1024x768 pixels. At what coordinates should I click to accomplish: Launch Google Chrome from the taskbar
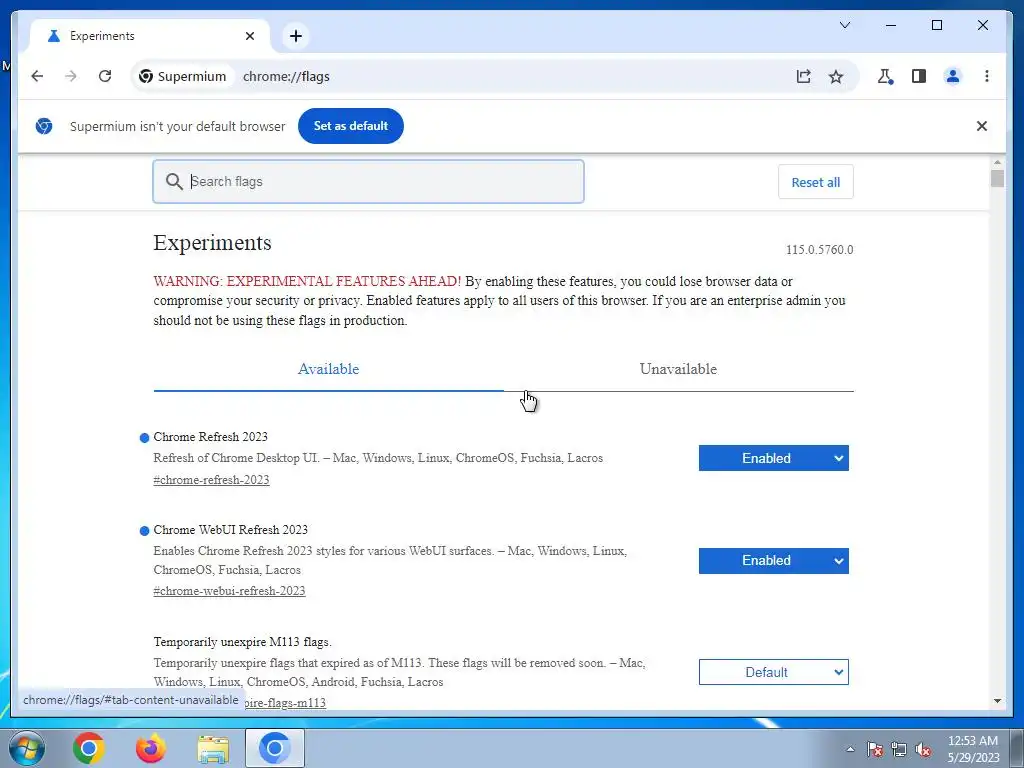coord(89,748)
